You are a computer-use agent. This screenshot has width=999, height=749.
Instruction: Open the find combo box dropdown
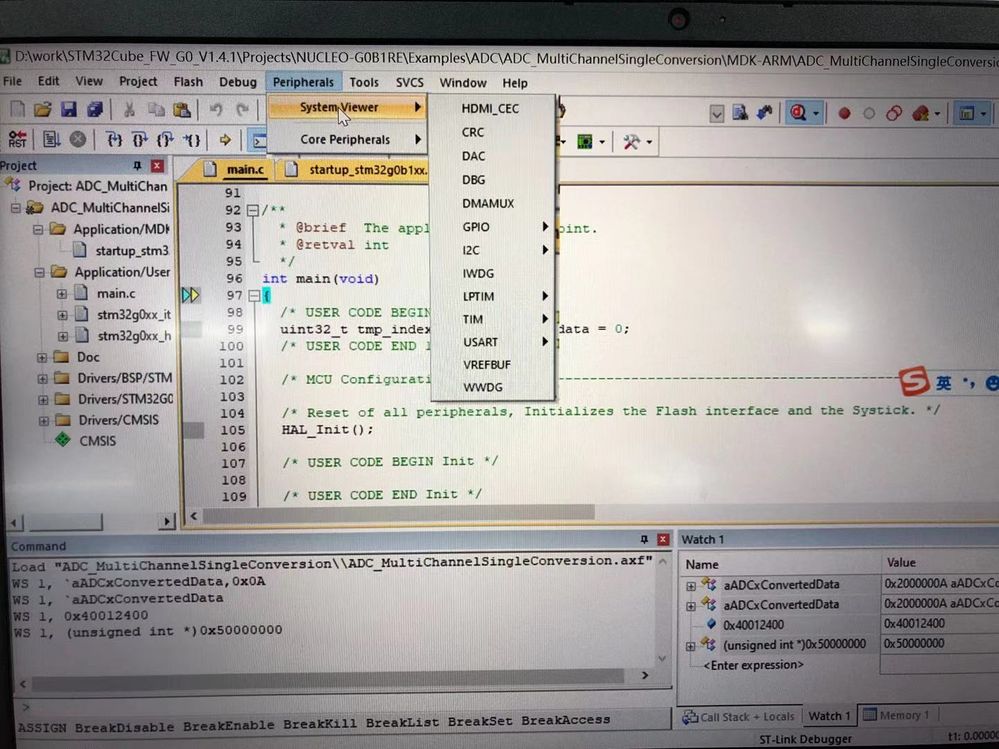[717, 114]
